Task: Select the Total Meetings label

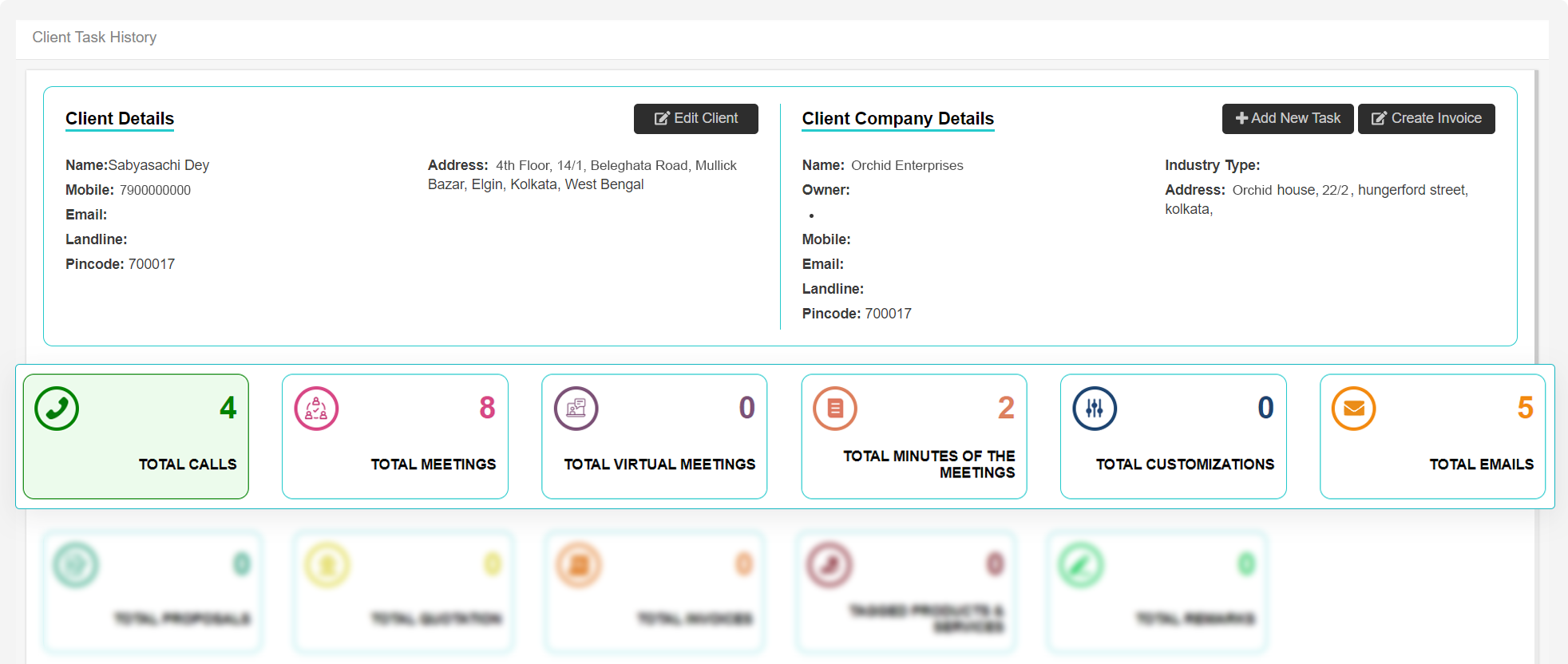Action: [x=433, y=464]
